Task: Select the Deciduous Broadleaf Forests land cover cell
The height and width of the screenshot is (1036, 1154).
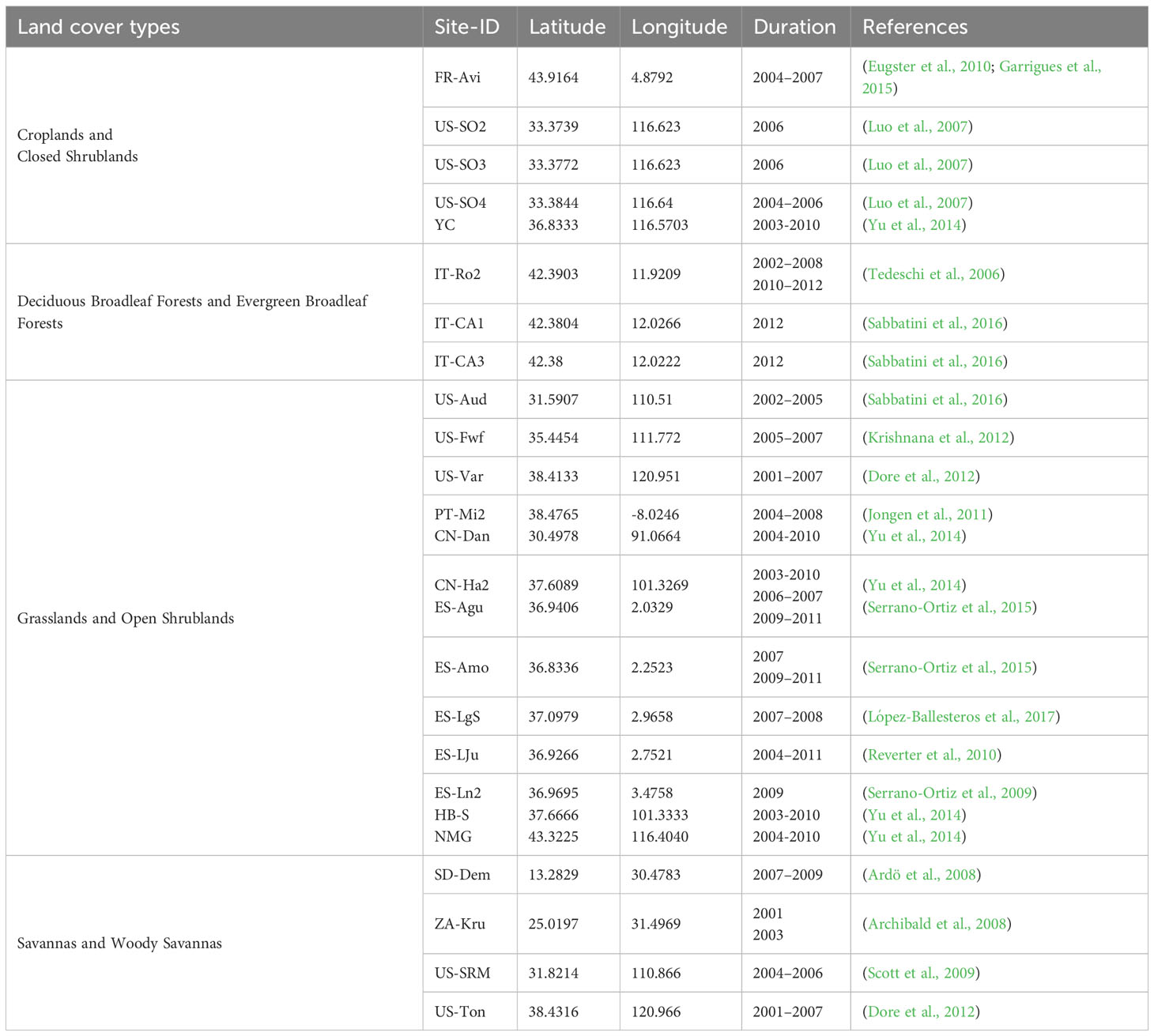Action: (214, 312)
